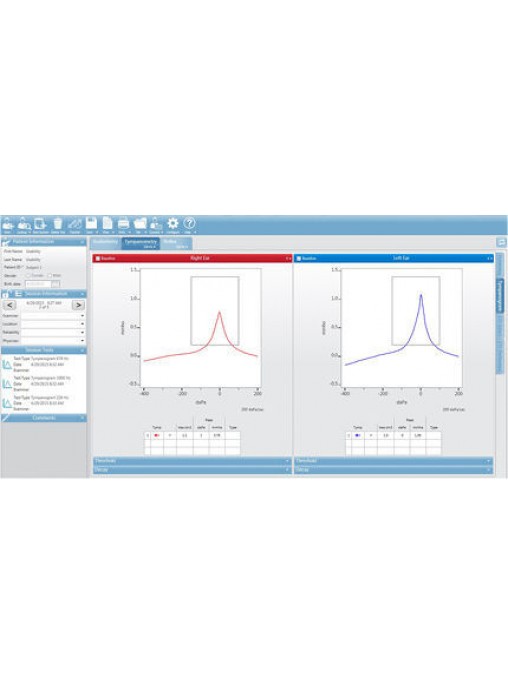Go to the next session with right arrow
This screenshot has width=508, height=696.
click(78, 305)
